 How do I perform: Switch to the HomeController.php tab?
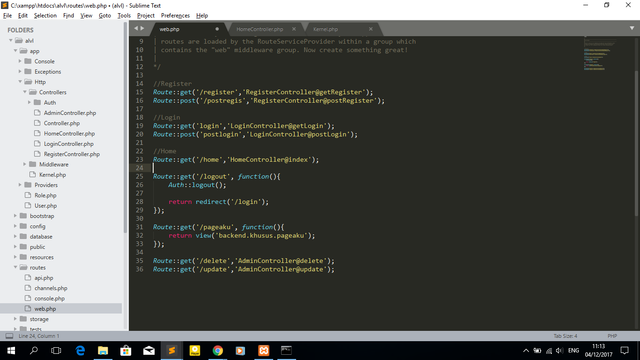pos(260,29)
